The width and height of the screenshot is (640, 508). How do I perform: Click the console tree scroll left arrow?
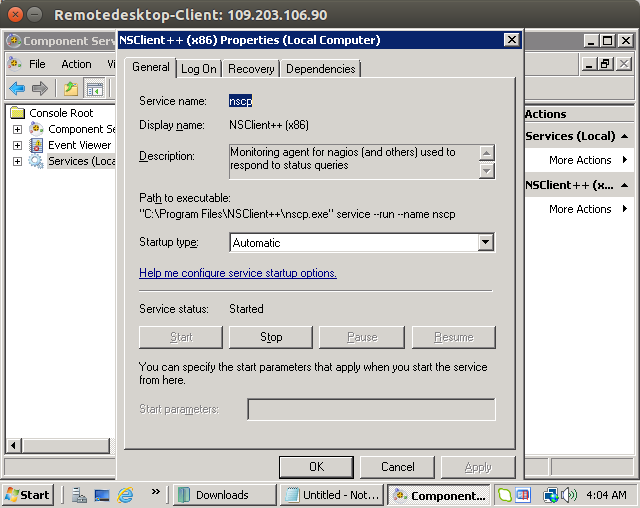tap(13, 445)
